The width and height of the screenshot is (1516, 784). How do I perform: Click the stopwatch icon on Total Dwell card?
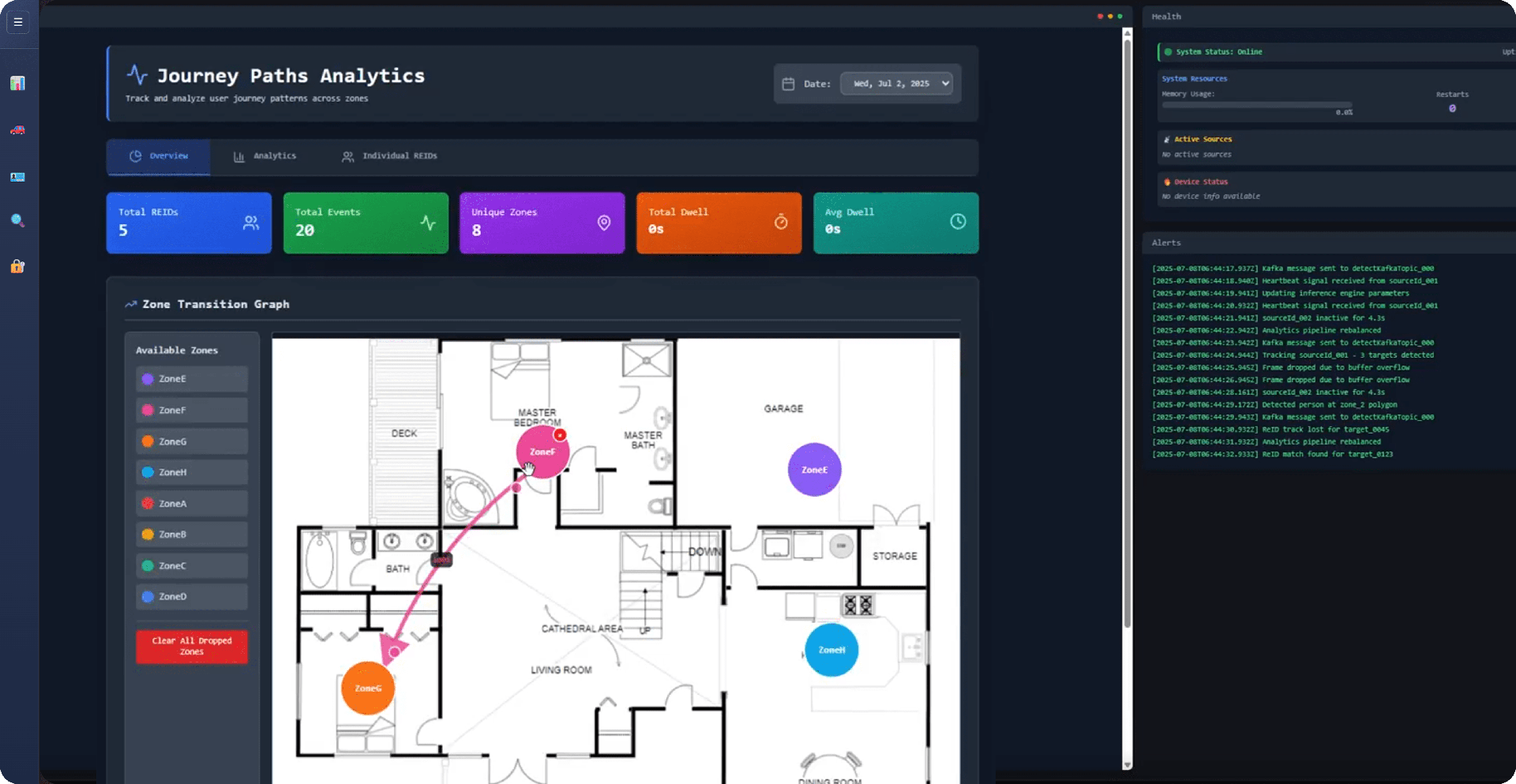[x=780, y=222]
